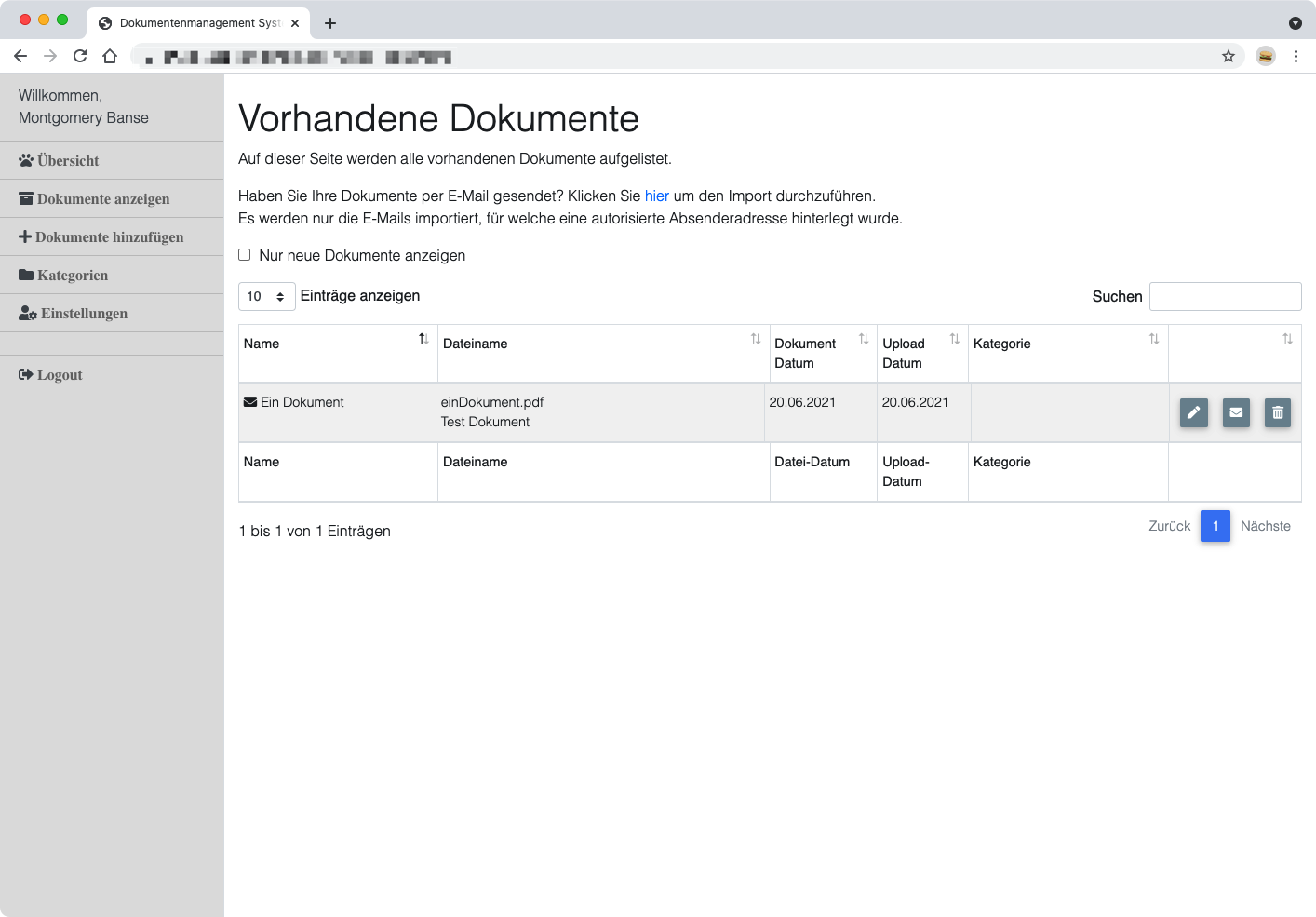This screenshot has height=917, width=1316.
Task: Click the Montgomery Banse welcome text
Action: (84, 117)
